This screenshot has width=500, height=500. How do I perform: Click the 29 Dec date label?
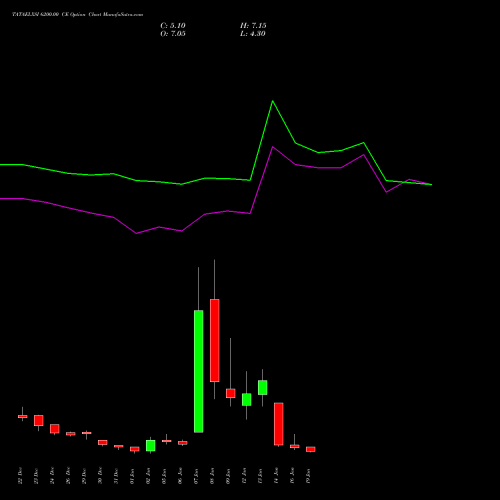coord(84,476)
